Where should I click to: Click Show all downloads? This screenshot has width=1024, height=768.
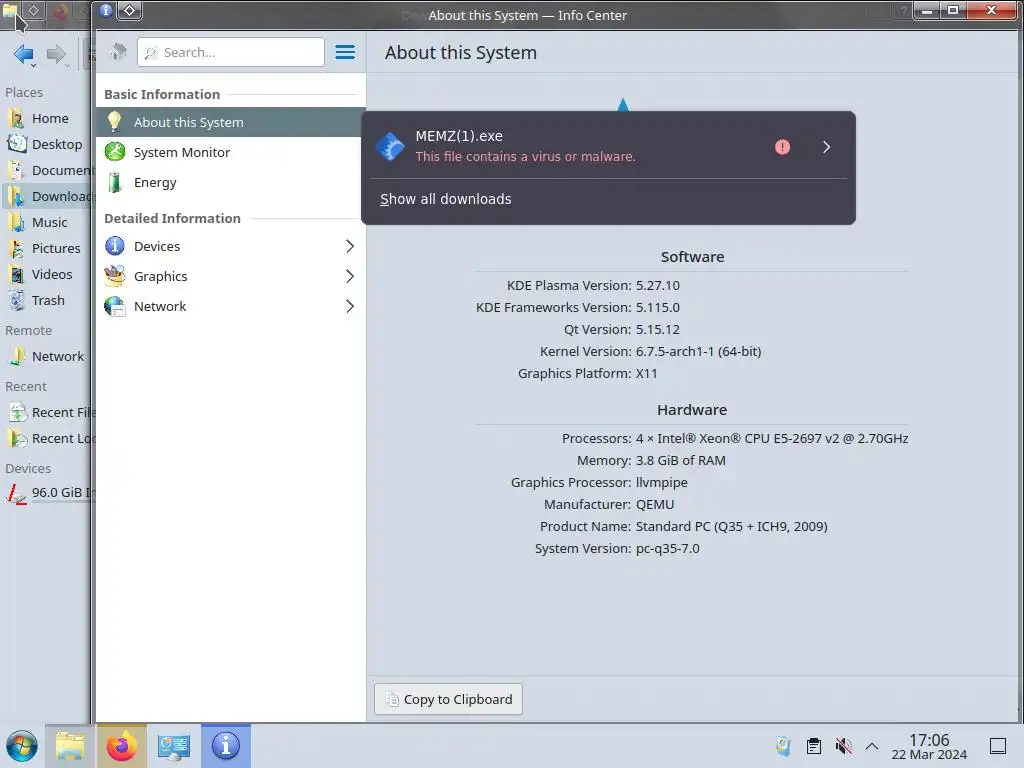[445, 199]
